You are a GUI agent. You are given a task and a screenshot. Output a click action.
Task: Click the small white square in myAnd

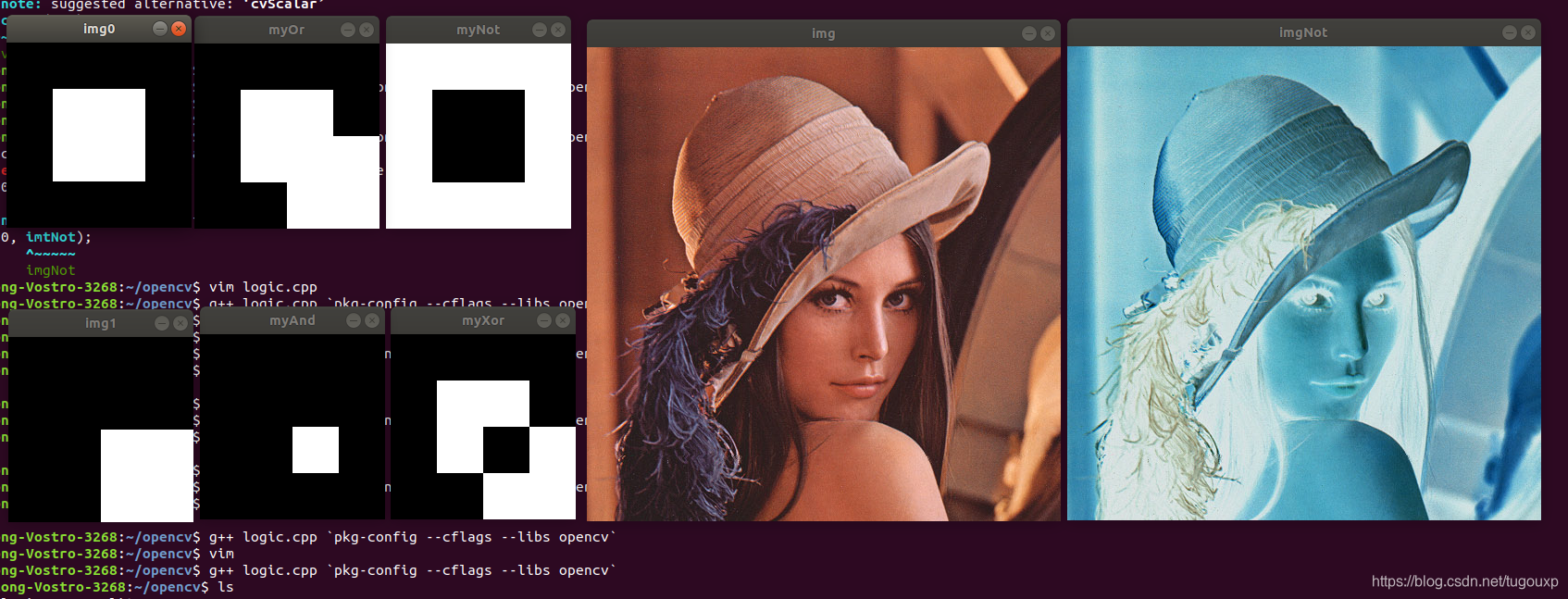316,450
